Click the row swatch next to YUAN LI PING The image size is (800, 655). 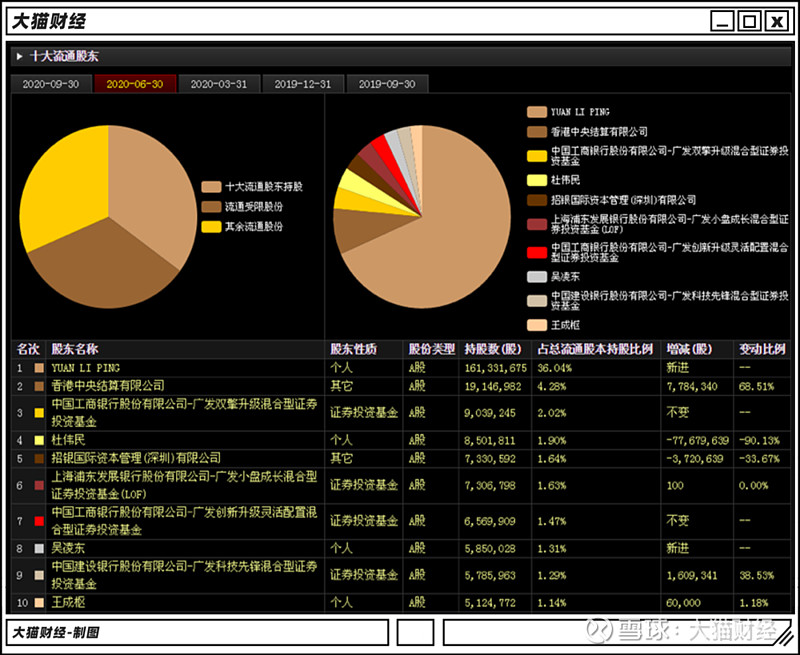click(39, 368)
